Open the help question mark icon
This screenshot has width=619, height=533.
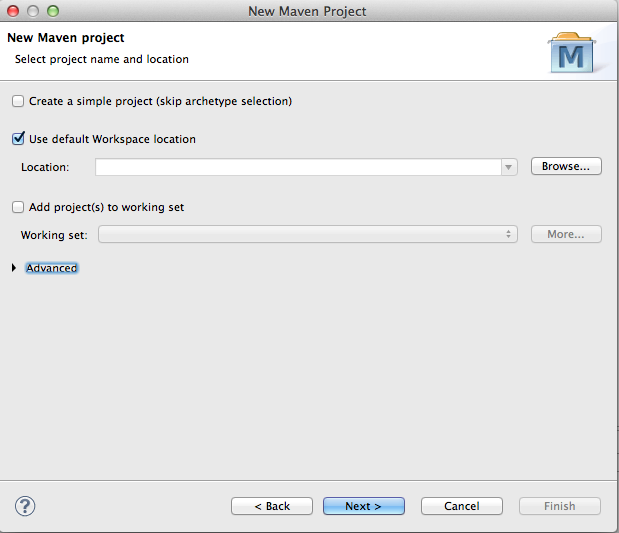(x=25, y=506)
